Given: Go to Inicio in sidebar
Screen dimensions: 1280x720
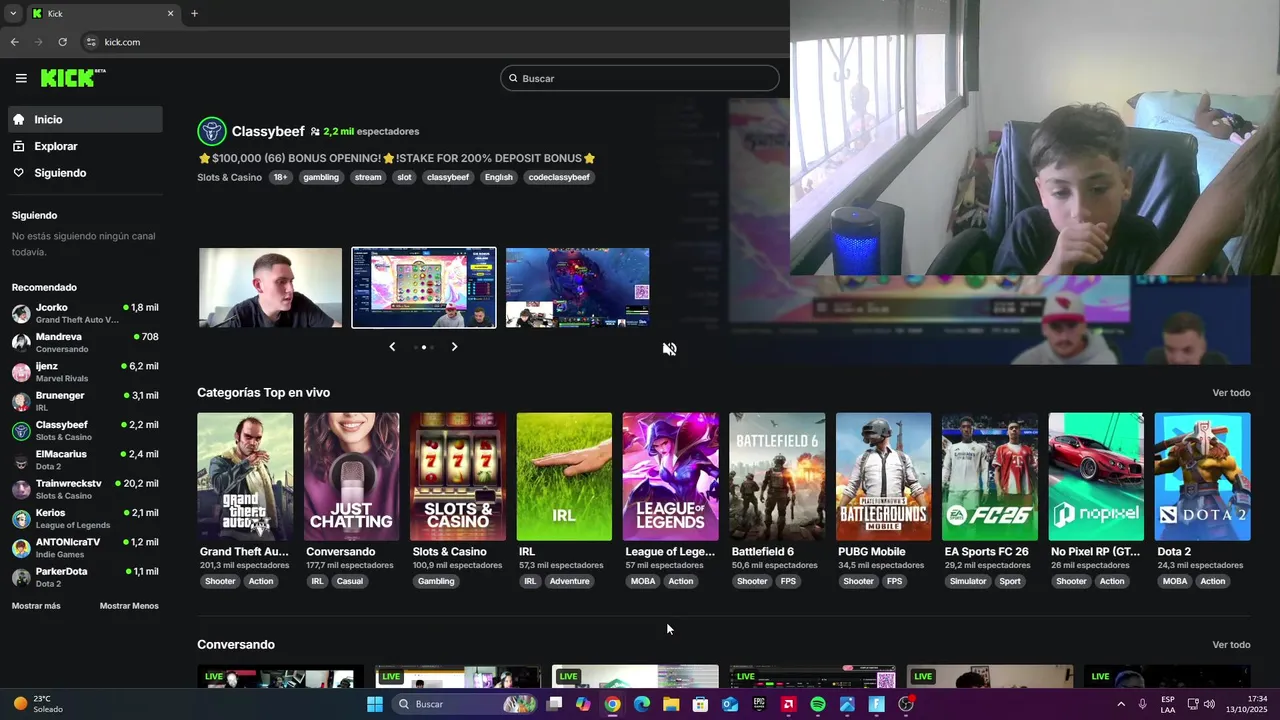Looking at the screenshot, I should click(85, 119).
